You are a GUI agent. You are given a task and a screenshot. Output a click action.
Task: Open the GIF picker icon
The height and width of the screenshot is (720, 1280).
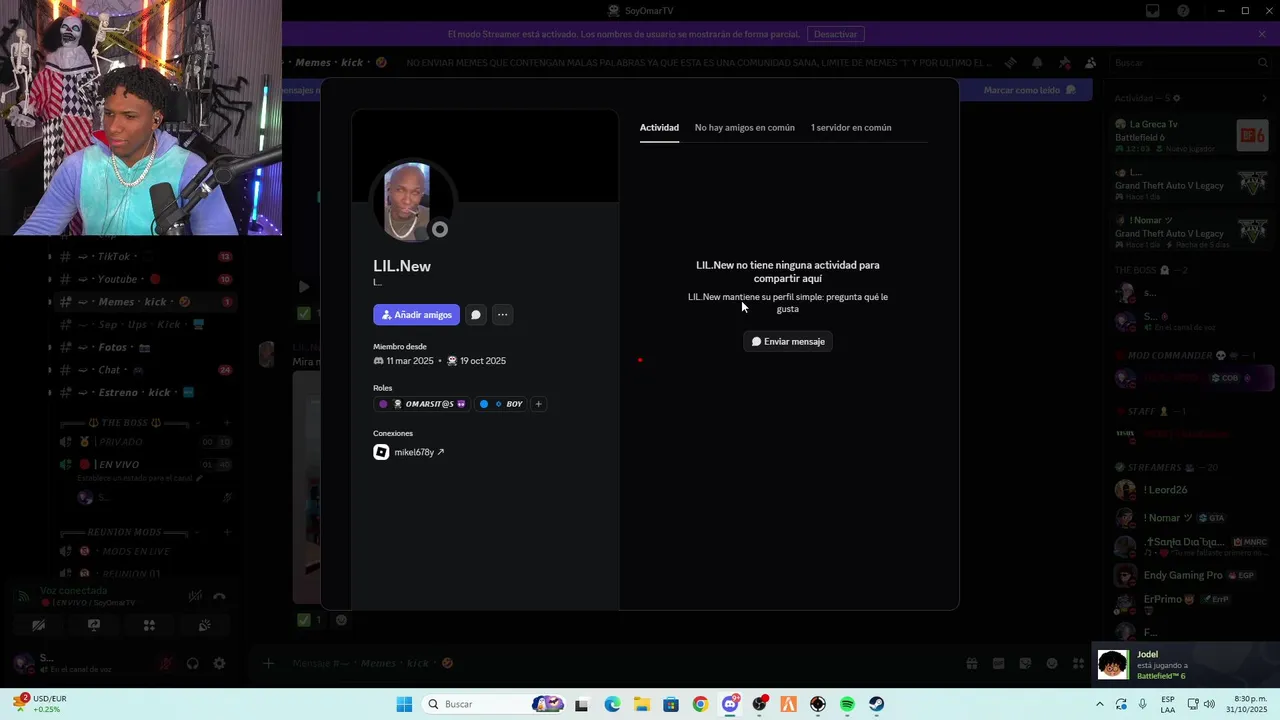coord(998,663)
